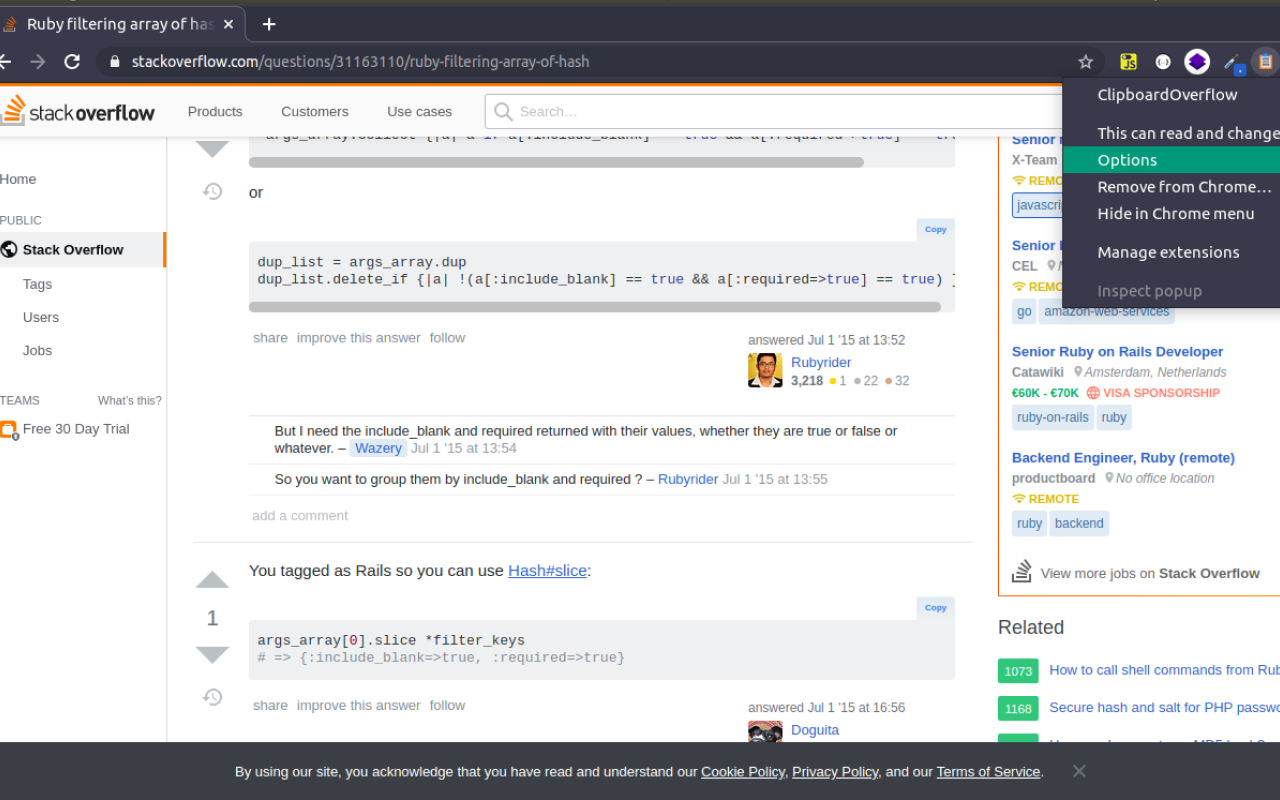
Task: Open the Products navigation item
Action: pyautogui.click(x=215, y=112)
